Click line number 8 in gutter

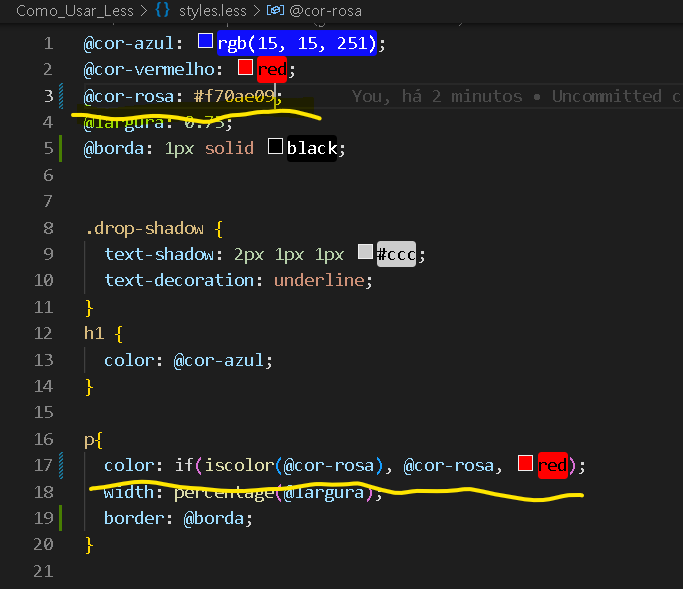point(48,228)
